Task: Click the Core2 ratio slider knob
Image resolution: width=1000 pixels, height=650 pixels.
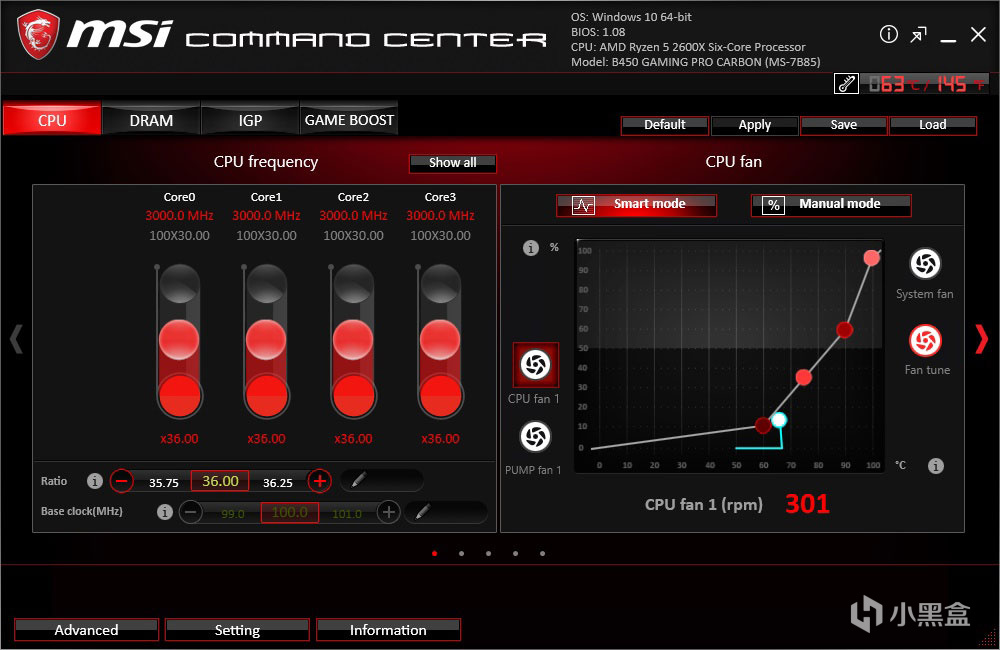Action: tap(353, 340)
